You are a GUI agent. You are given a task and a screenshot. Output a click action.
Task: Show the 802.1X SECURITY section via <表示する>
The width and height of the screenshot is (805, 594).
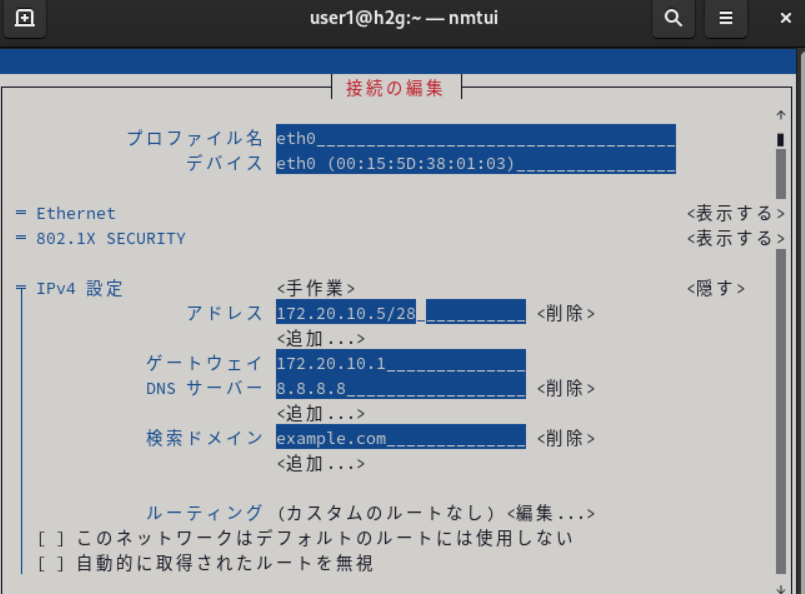[x=736, y=238]
